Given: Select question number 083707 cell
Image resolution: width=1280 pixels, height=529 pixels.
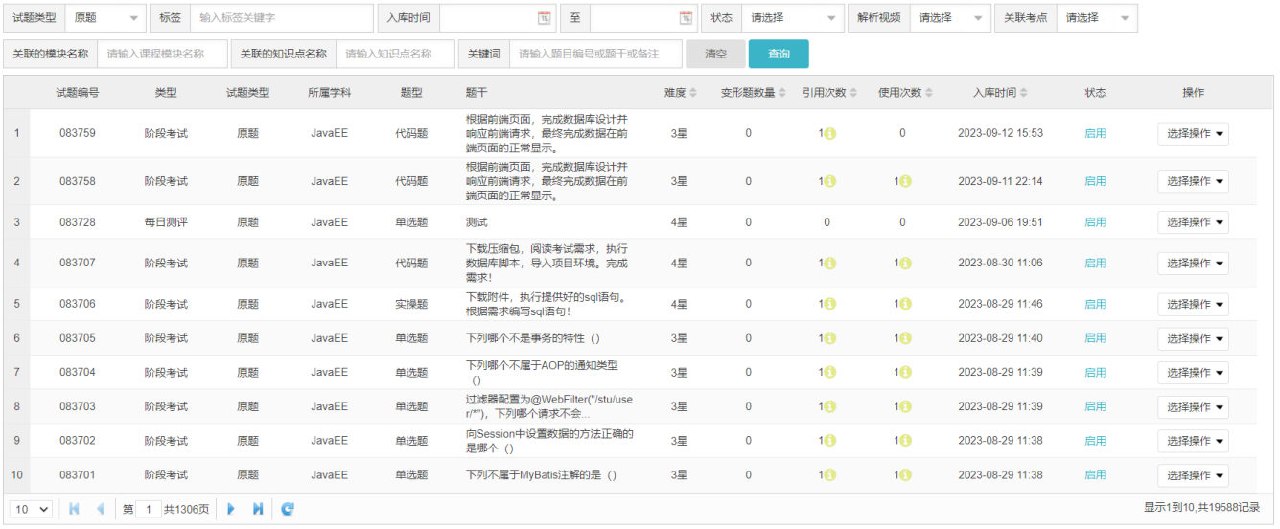Looking at the screenshot, I should pos(77,263).
